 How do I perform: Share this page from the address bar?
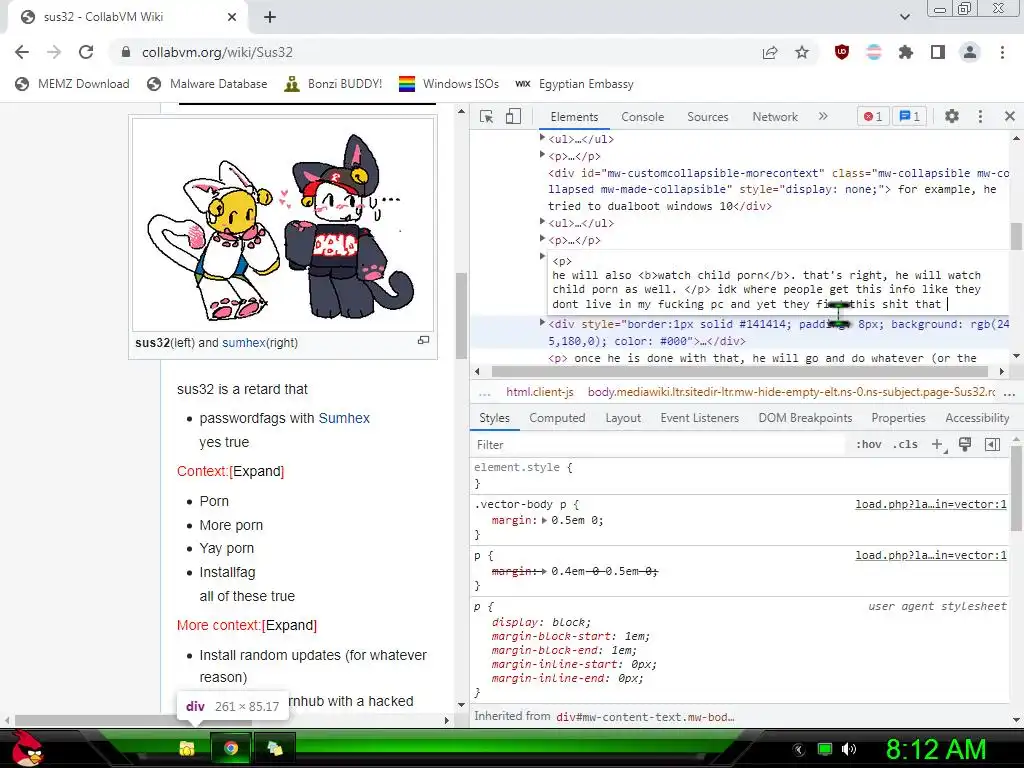tap(770, 53)
